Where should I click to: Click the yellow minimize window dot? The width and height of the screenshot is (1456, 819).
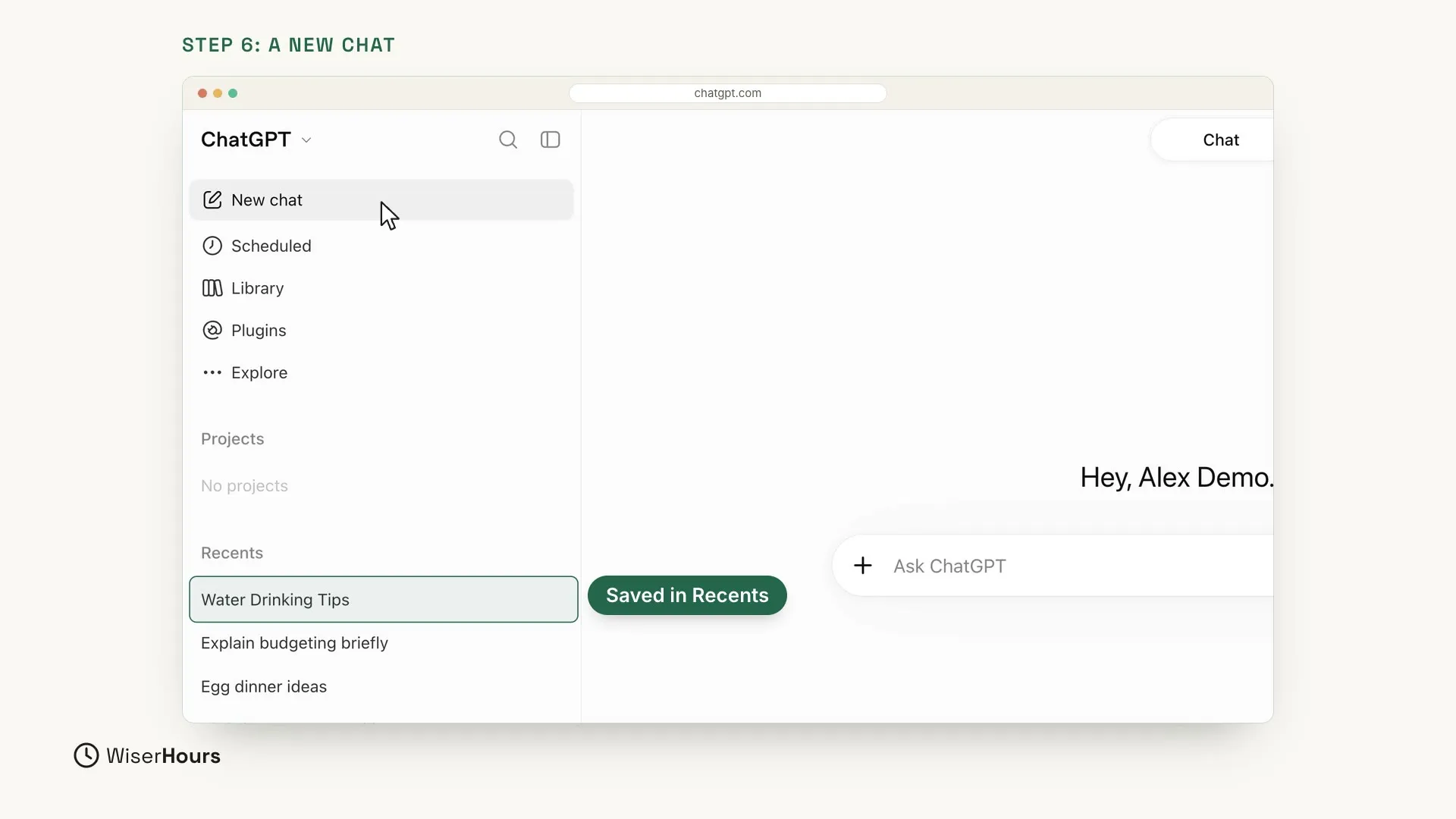(218, 93)
